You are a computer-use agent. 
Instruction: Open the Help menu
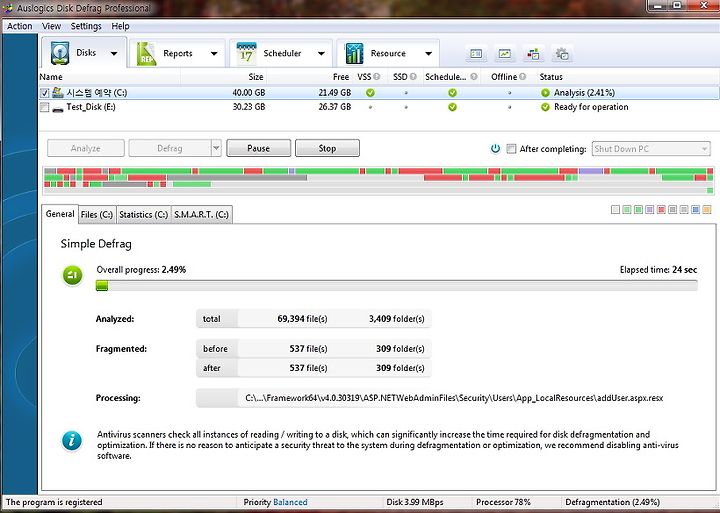point(120,26)
